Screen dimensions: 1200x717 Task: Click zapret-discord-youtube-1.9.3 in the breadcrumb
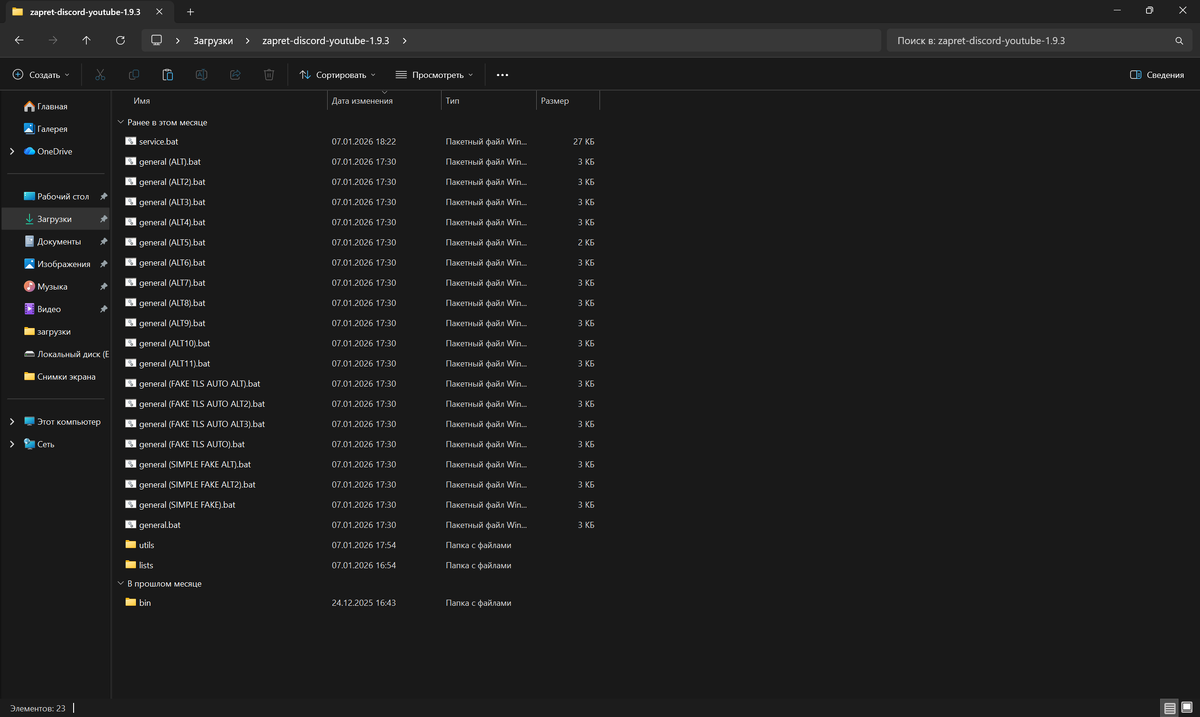click(x=325, y=41)
